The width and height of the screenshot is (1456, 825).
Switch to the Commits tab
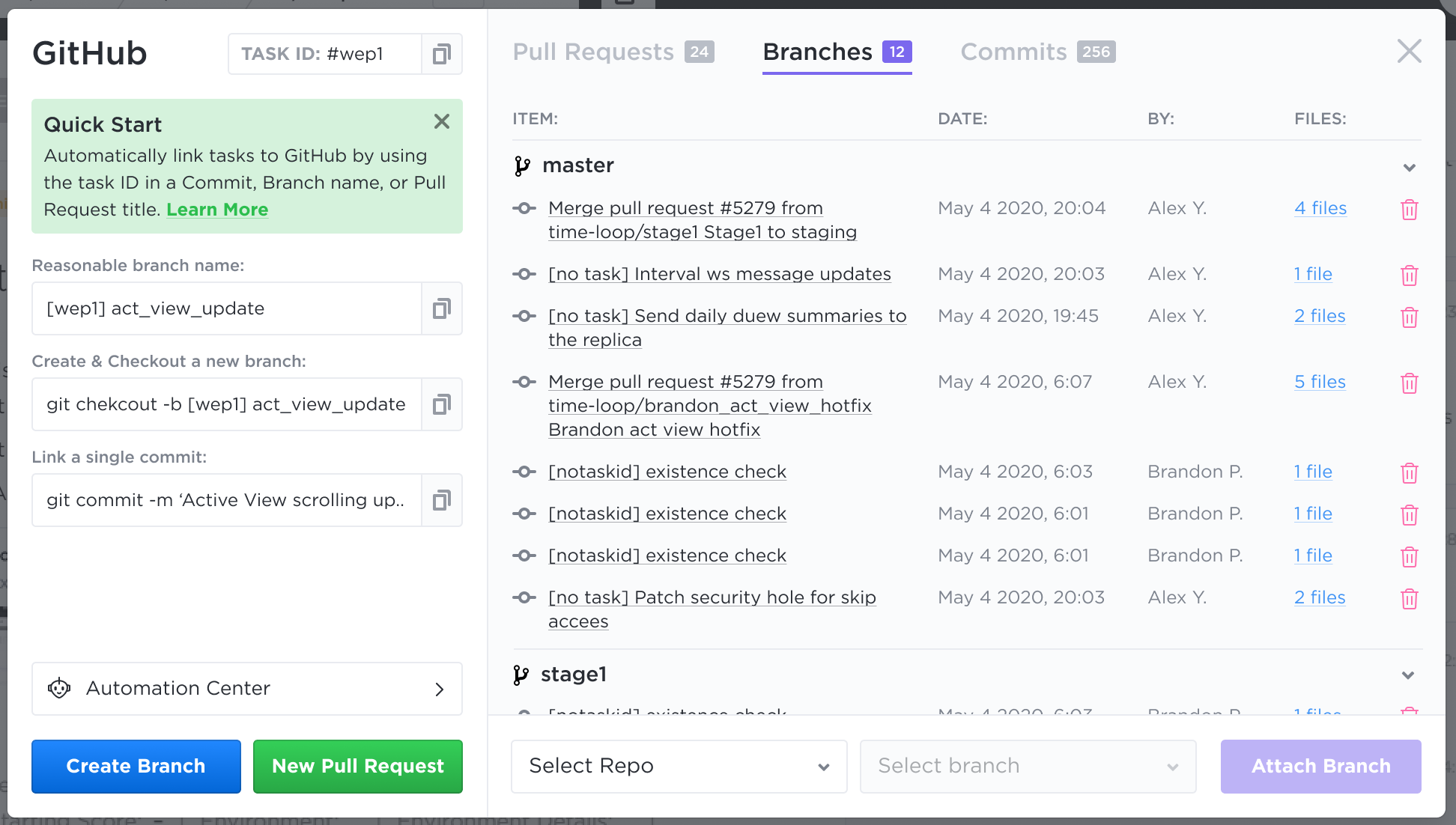(x=1014, y=52)
